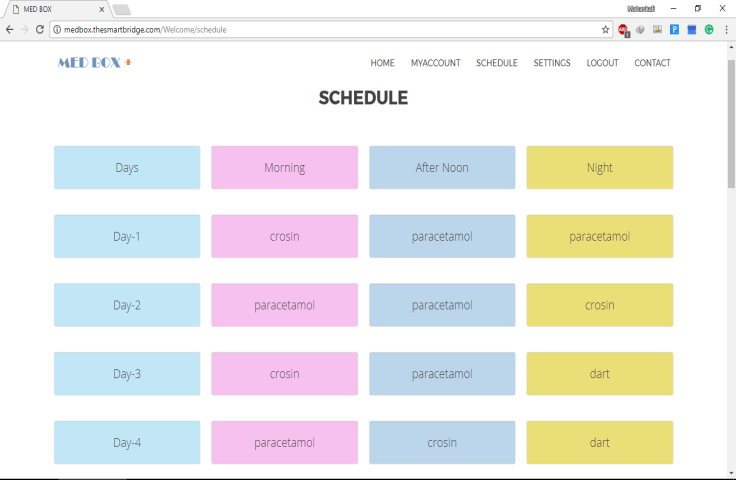Reload the page with the refresh icon
The image size is (736, 480).
point(40,30)
